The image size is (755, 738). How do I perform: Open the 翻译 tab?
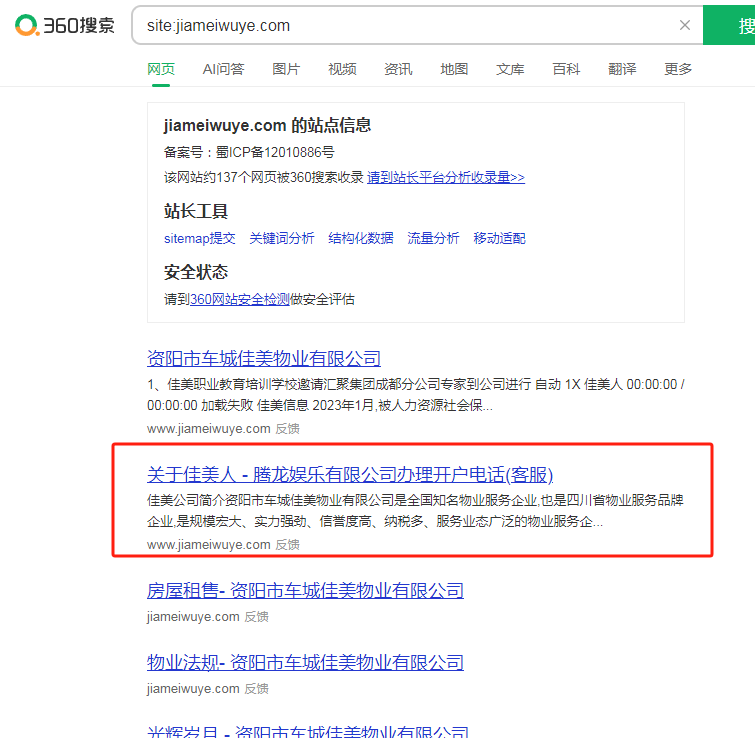[x=622, y=69]
